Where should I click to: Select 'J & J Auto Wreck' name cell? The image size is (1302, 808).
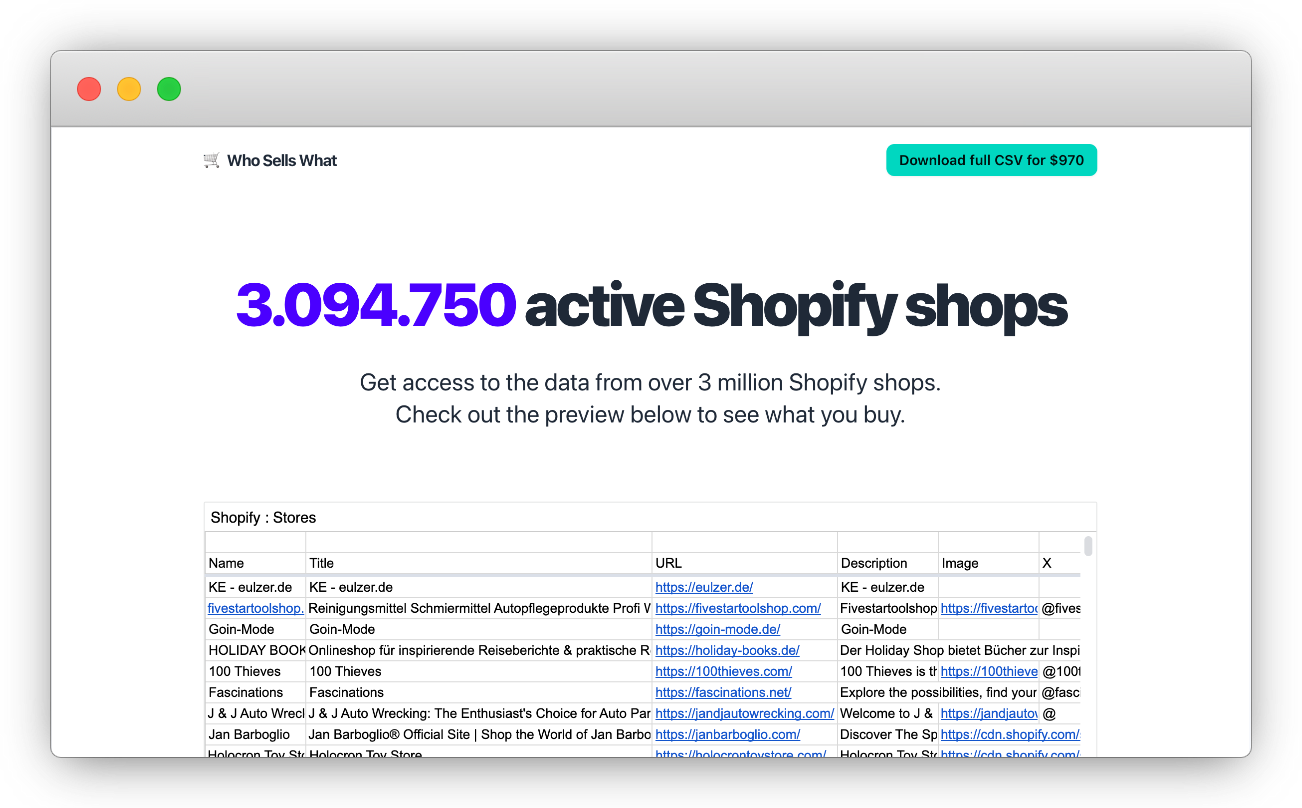[255, 713]
